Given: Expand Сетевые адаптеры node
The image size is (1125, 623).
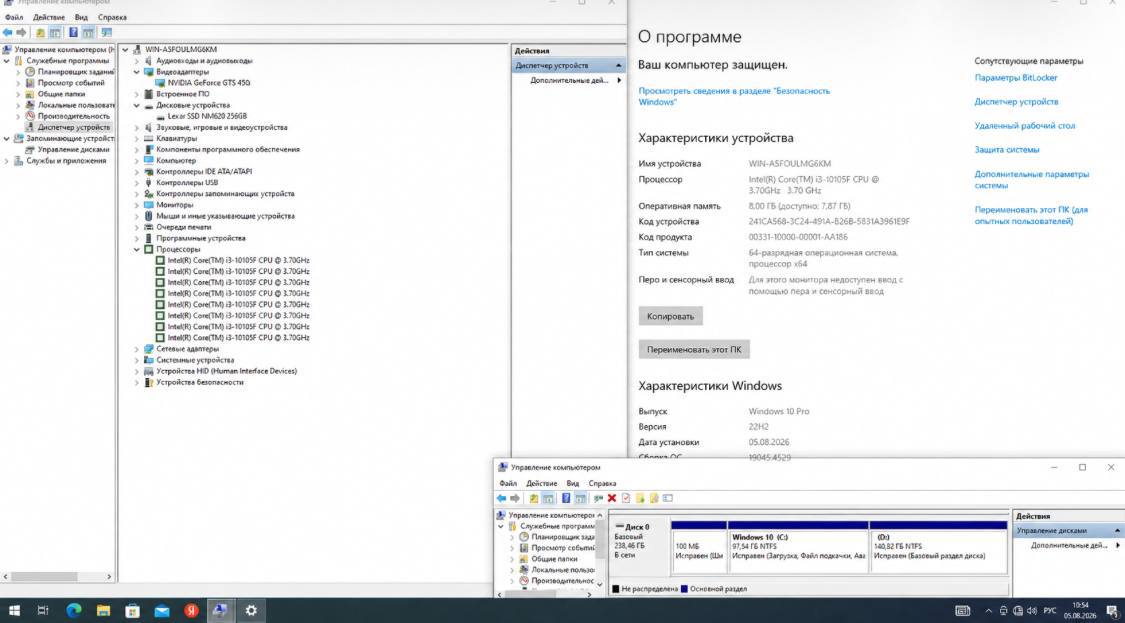Looking at the screenshot, I should point(136,349).
